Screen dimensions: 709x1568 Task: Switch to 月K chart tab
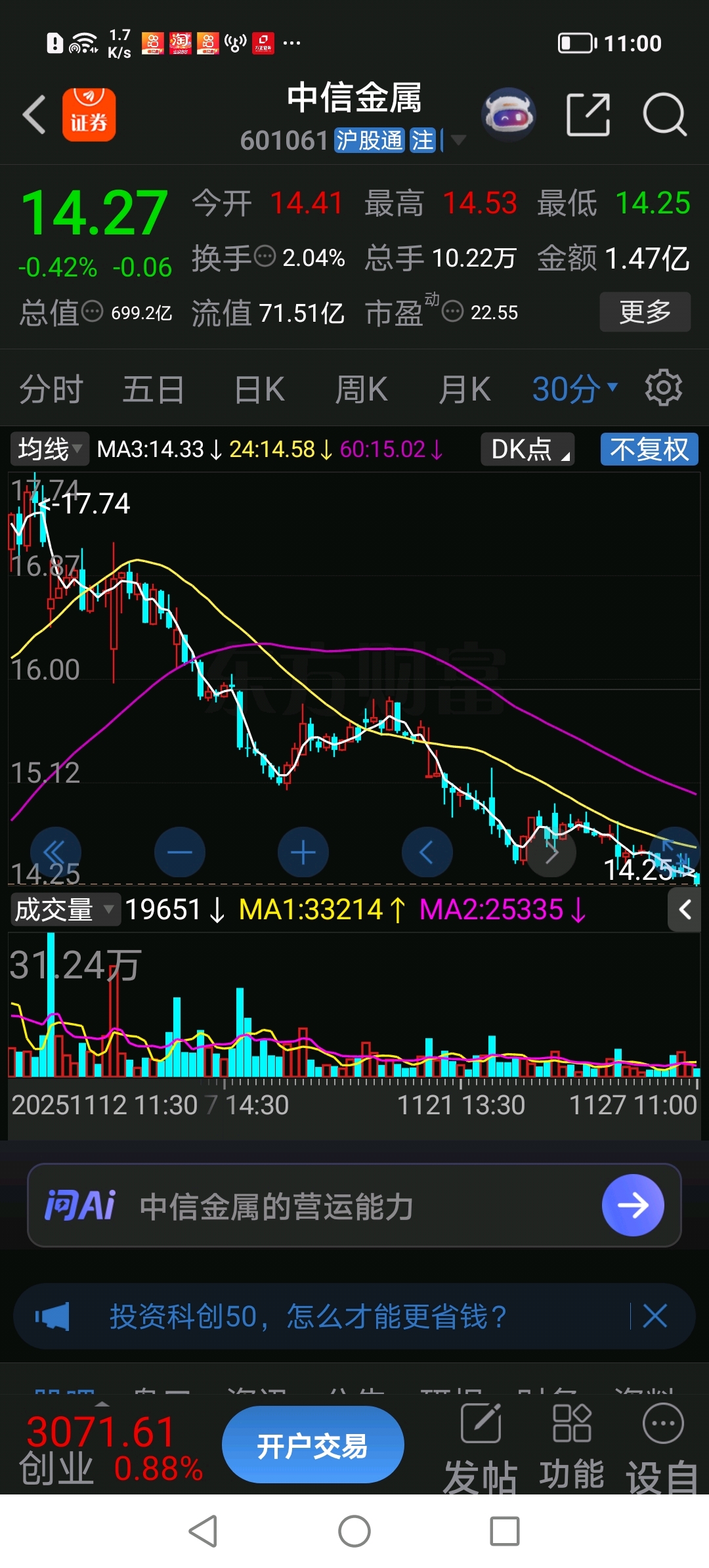(465, 388)
